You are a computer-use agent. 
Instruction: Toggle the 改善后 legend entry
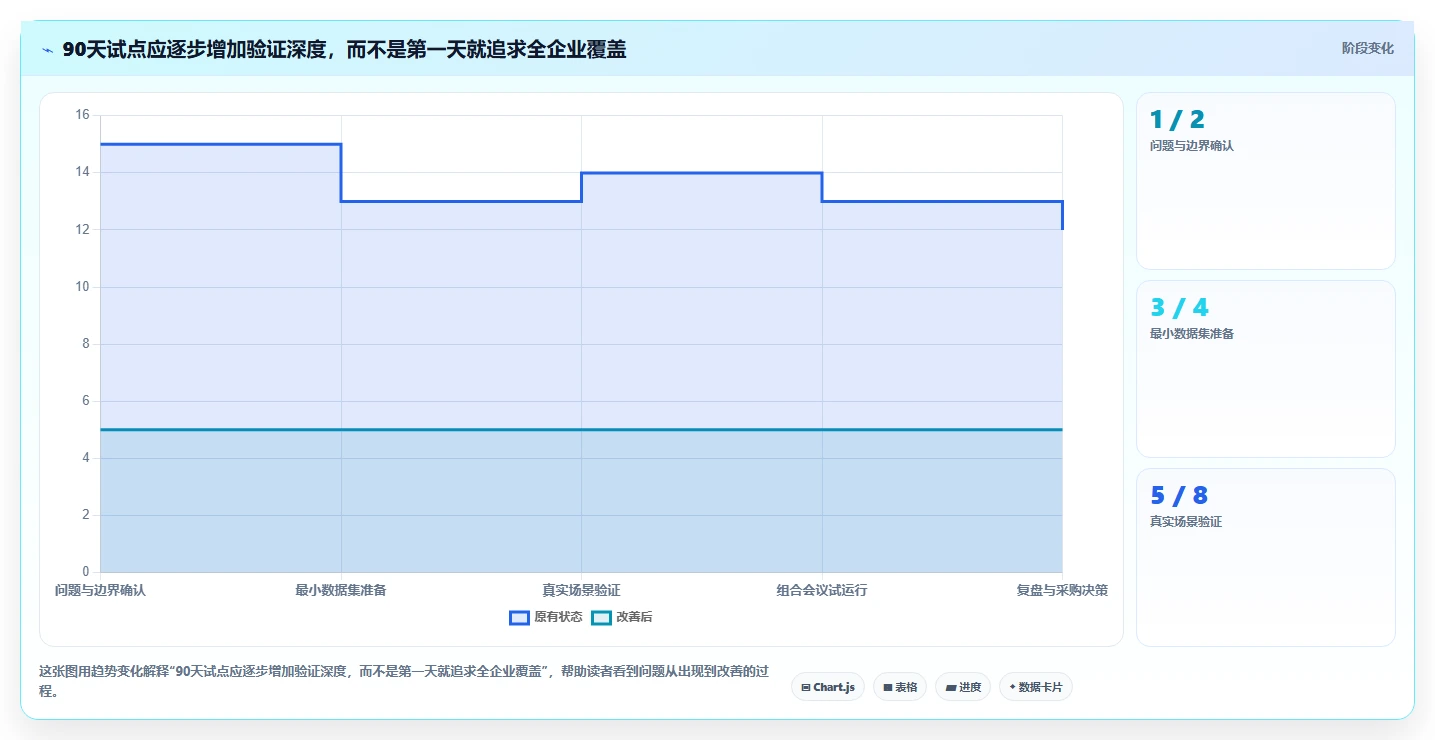click(622, 617)
